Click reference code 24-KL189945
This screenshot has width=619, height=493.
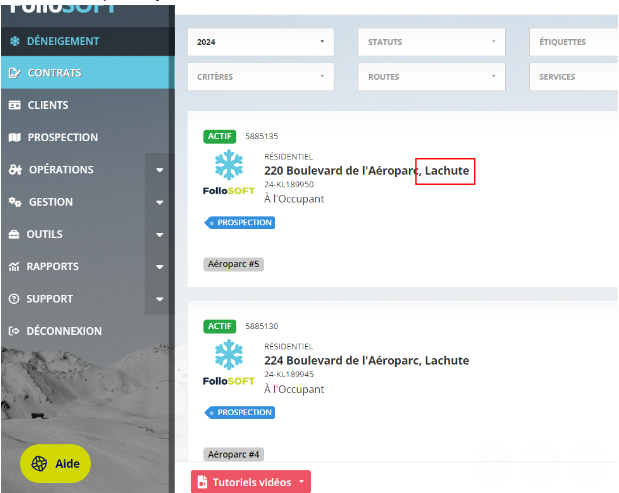tap(289, 374)
